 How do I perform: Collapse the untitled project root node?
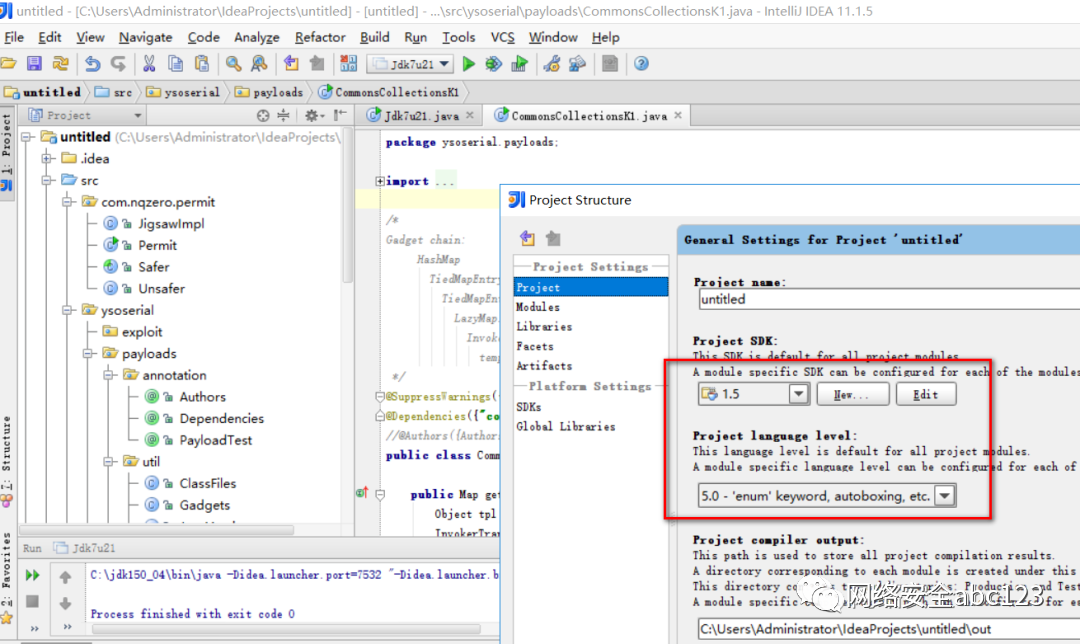[26, 137]
